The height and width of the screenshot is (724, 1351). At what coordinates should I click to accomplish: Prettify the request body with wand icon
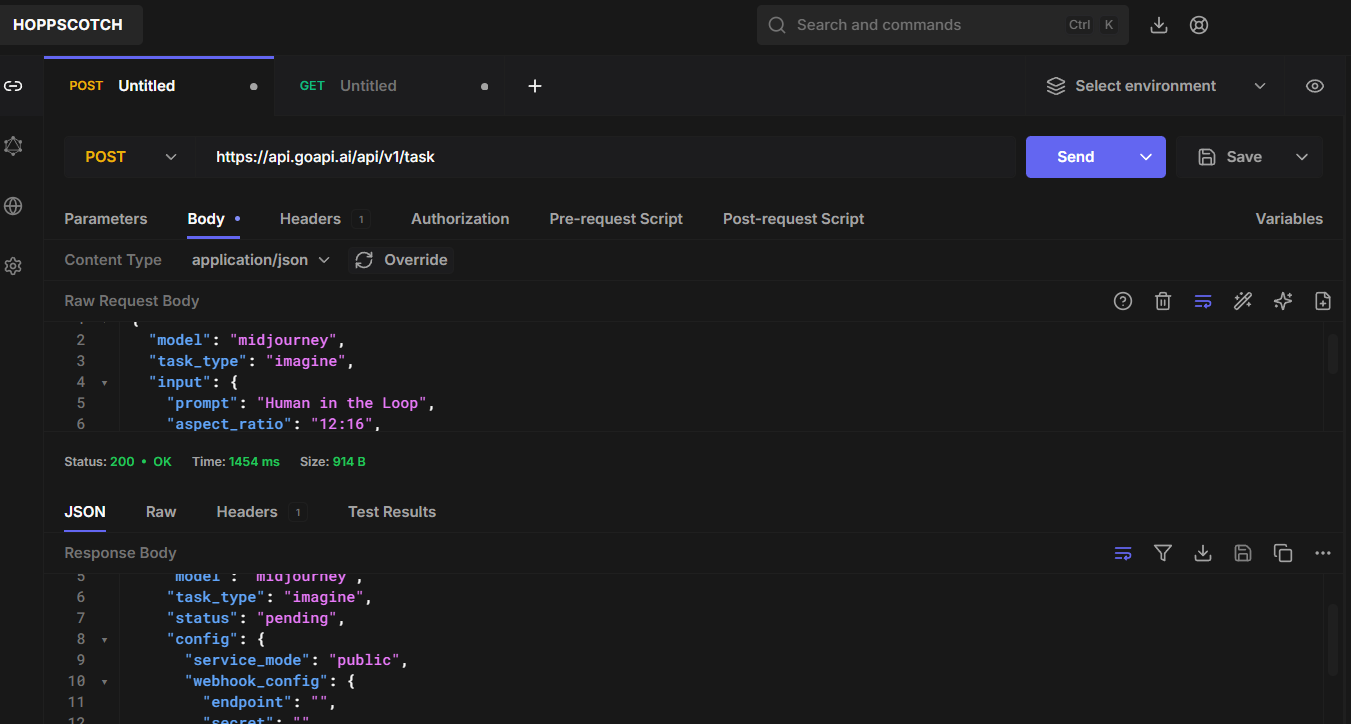(1242, 300)
